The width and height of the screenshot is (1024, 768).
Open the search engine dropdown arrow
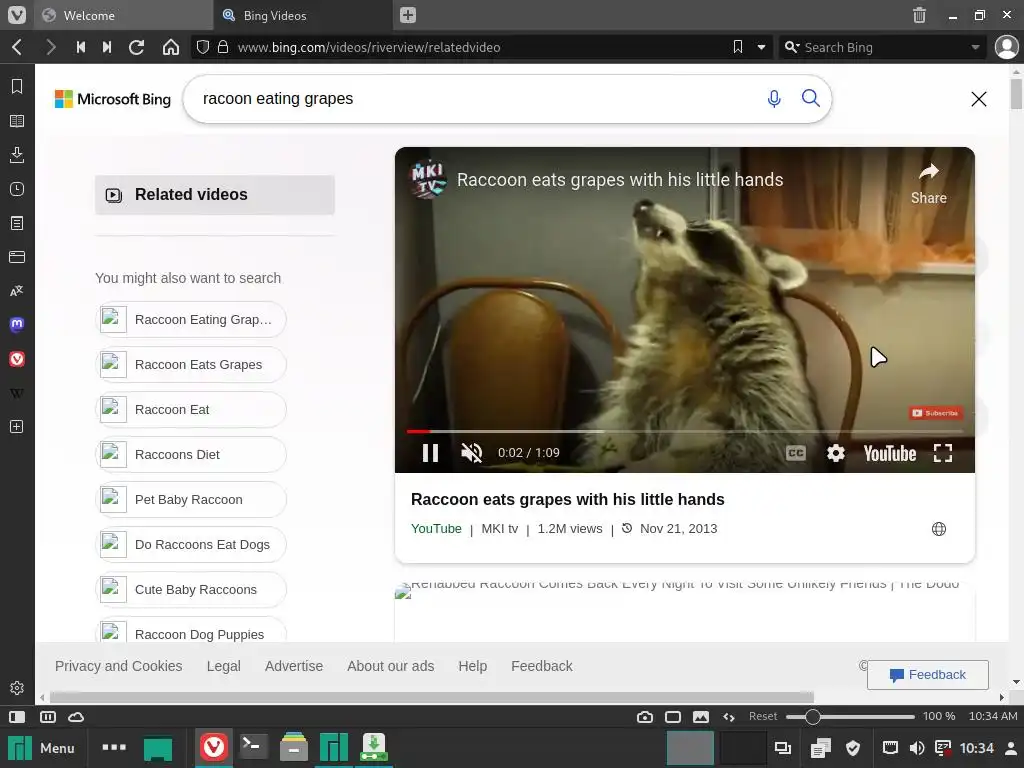975,47
